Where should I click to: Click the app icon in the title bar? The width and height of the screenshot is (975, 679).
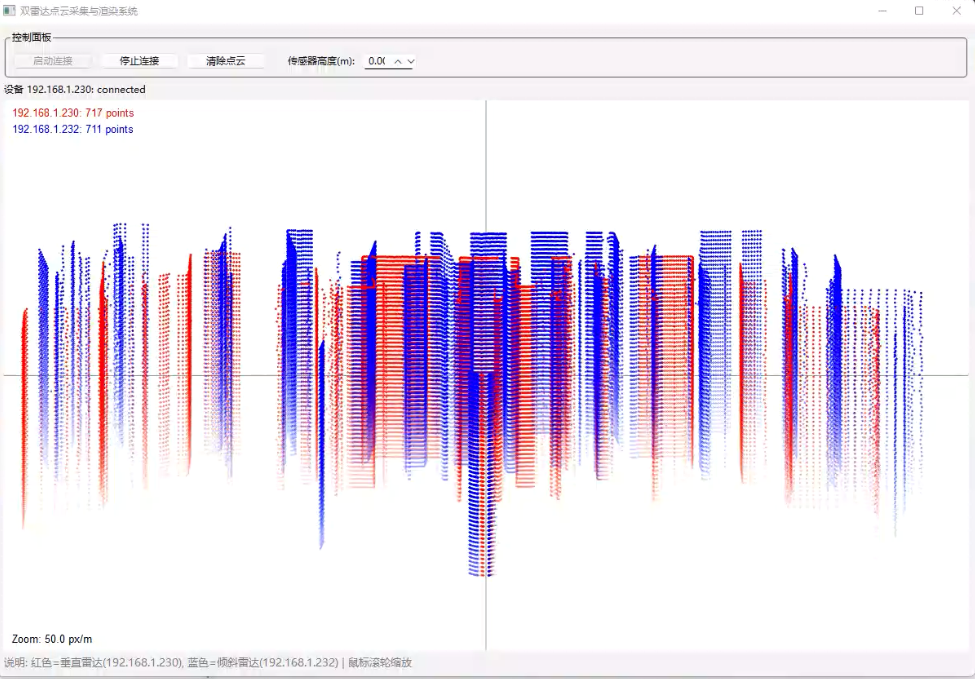click(9, 11)
